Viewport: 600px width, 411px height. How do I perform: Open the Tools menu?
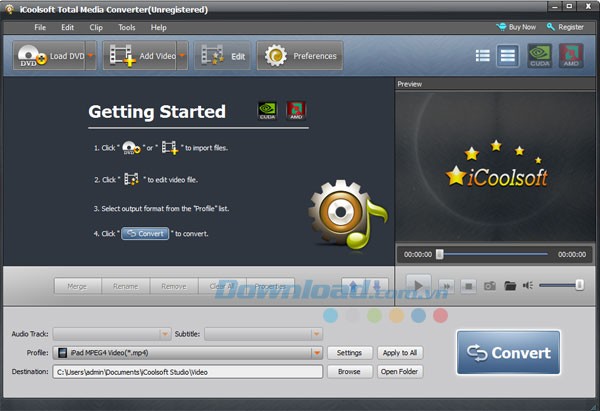click(x=126, y=28)
